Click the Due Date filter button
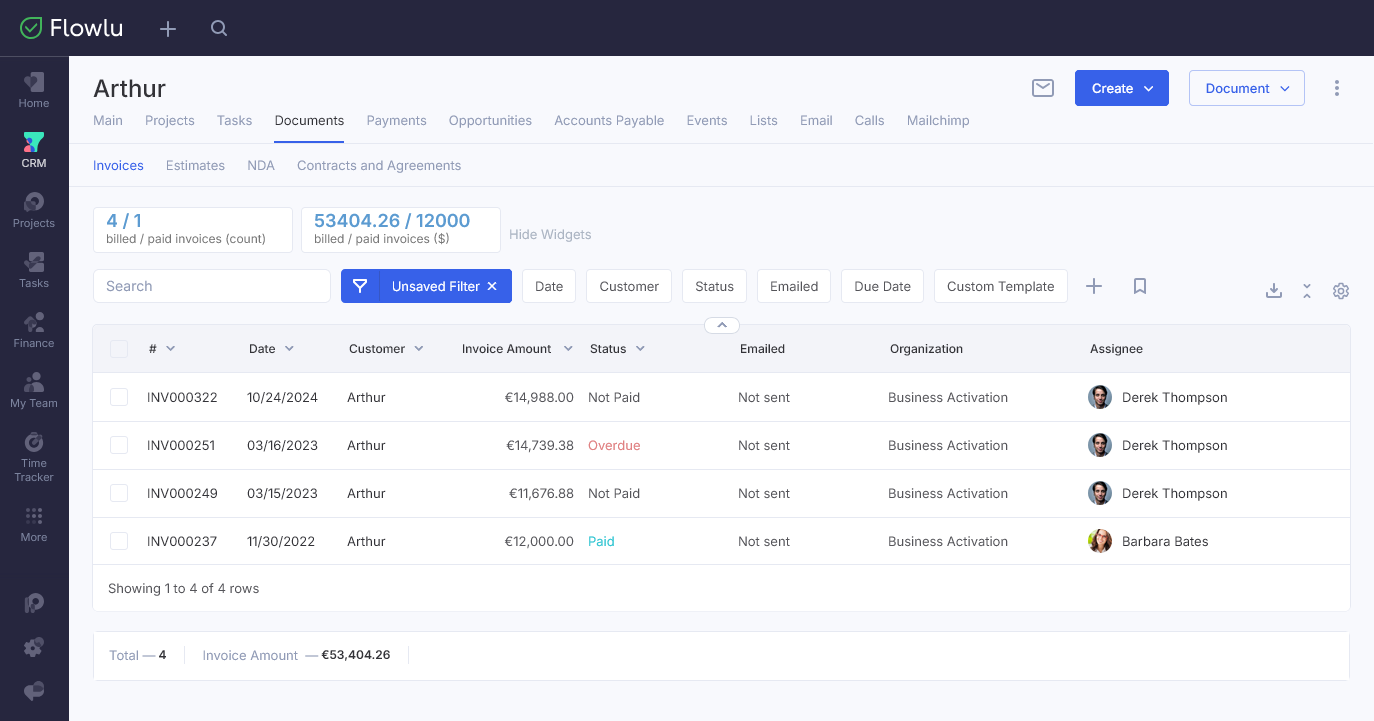1374x721 pixels. point(883,286)
